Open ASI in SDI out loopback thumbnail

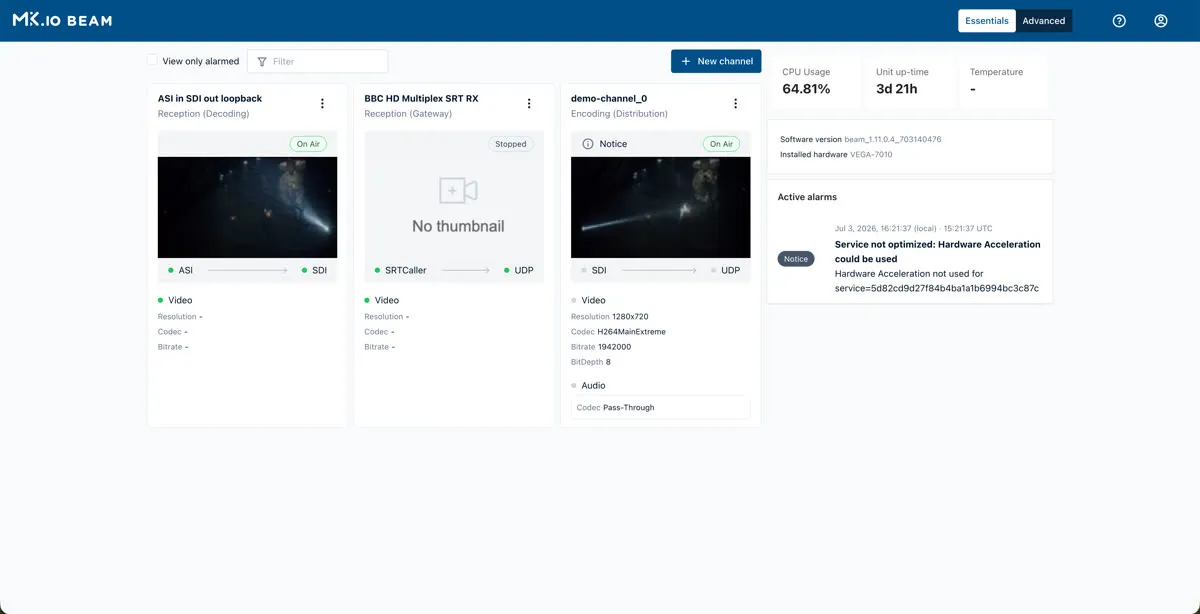pyautogui.click(x=247, y=207)
